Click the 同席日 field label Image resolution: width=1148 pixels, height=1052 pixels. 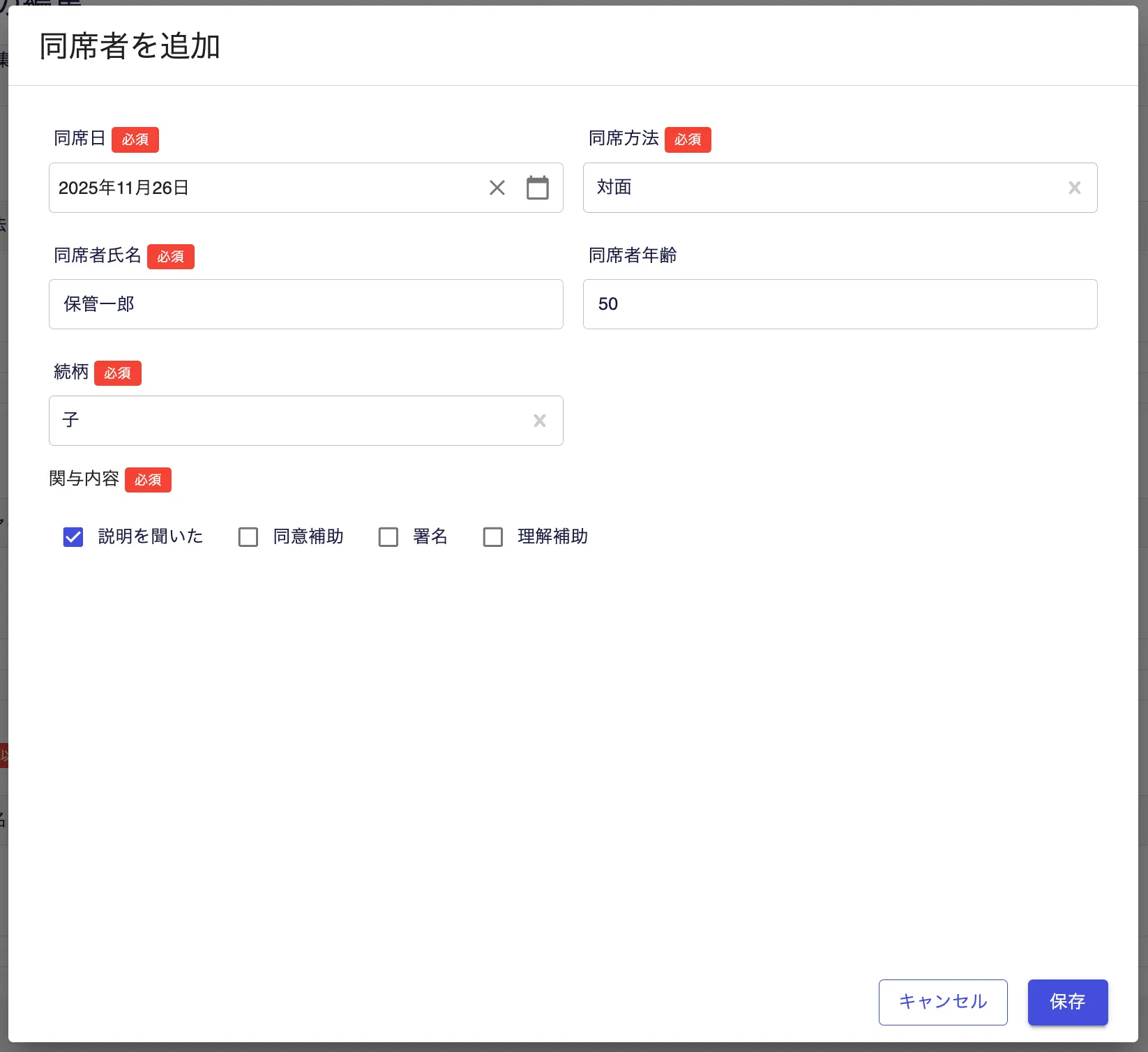80,139
